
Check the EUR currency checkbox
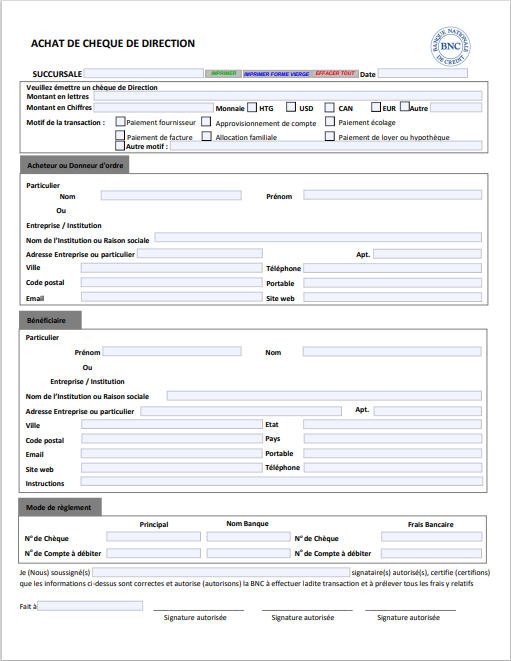376,107
